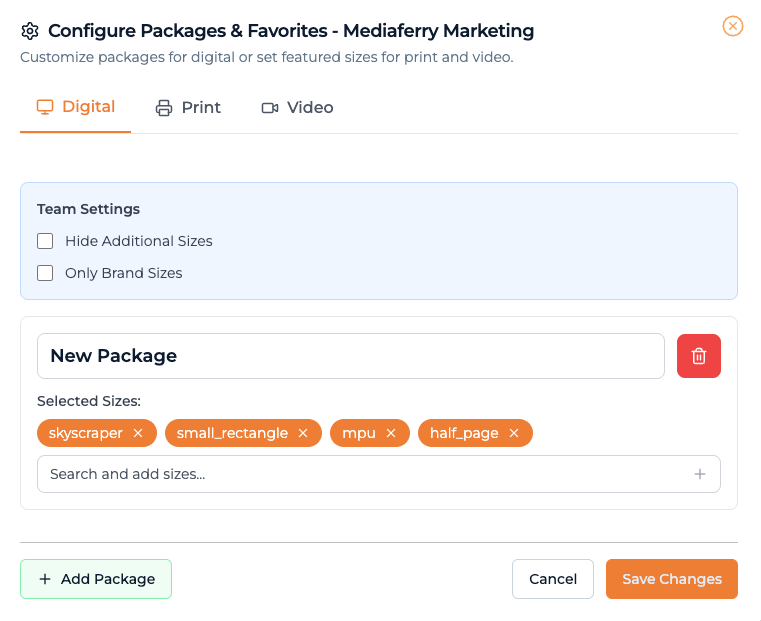Viewport: 761px width, 621px height.
Task: Switch to the Digital tab
Action: 76,107
